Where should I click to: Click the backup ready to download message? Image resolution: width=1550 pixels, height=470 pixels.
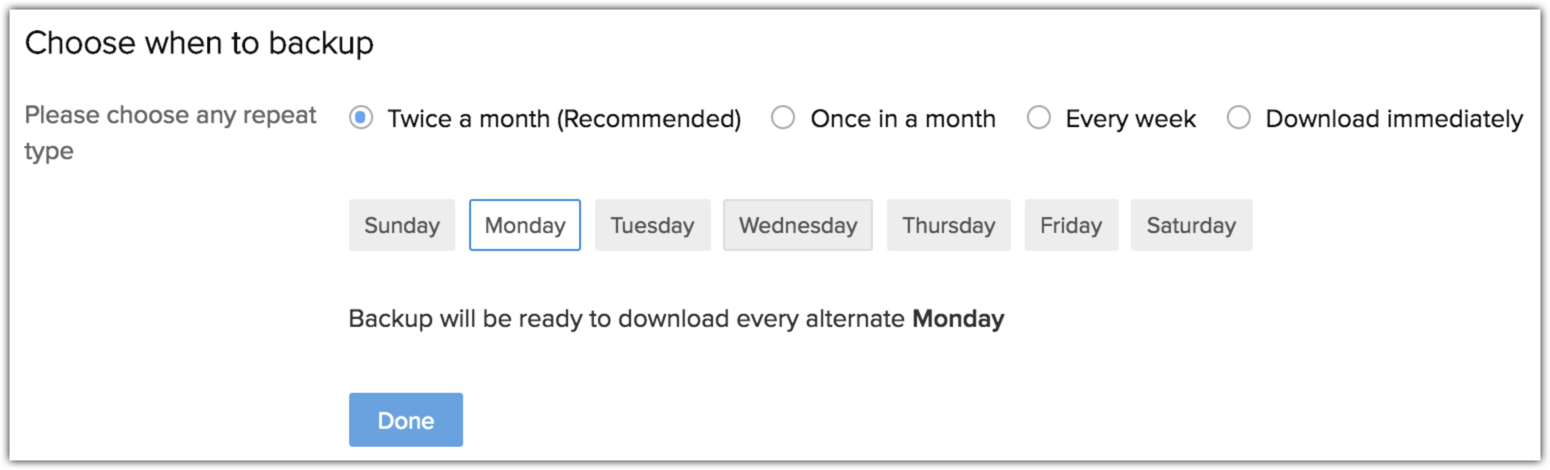click(x=628, y=319)
